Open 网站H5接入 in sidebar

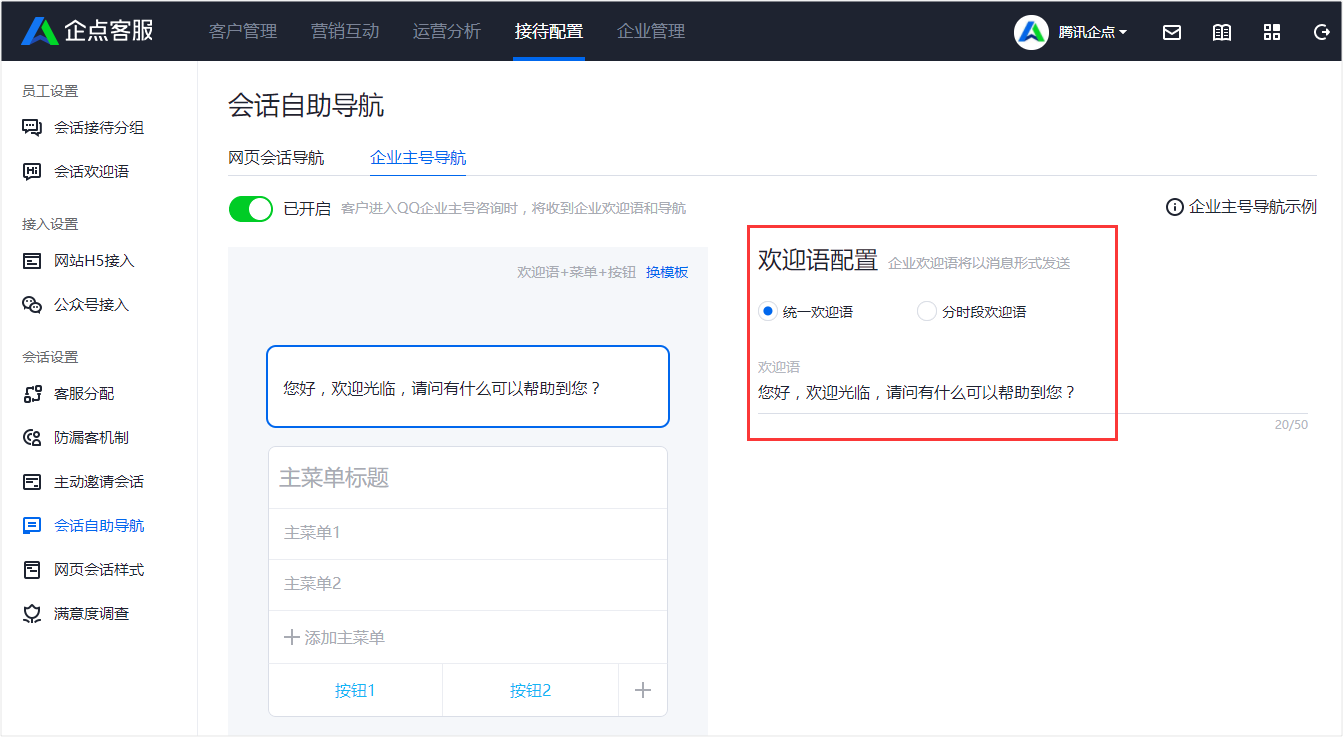[94, 261]
